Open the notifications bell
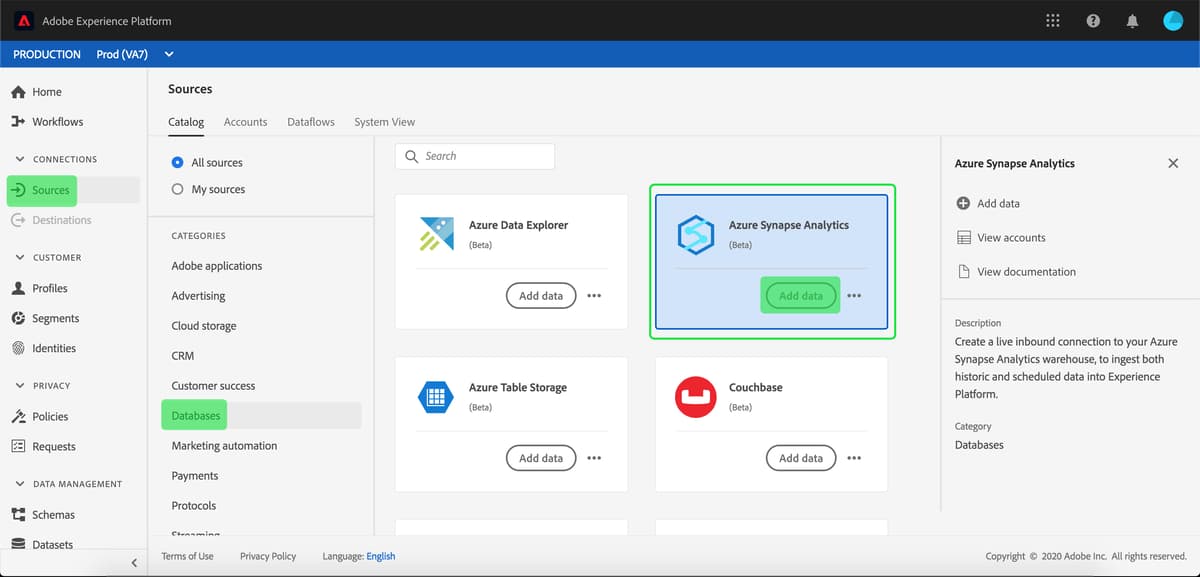Image resolution: width=1200 pixels, height=577 pixels. 1132,20
